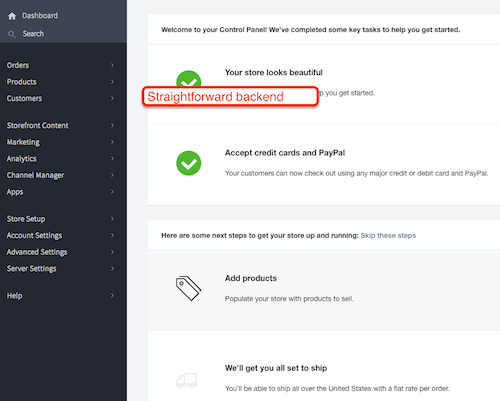
Task: Click the Straightforward backend annotation box
Action: pyautogui.click(x=230, y=97)
